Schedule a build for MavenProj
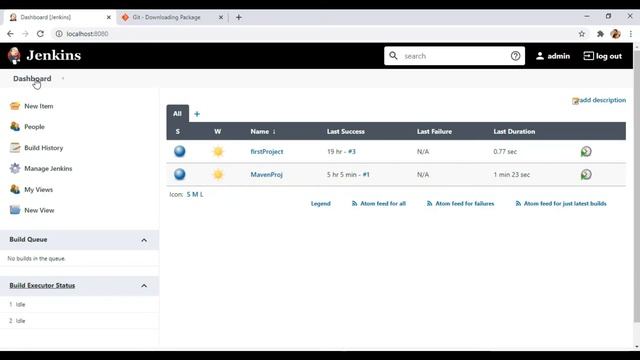Image resolution: width=640 pixels, height=360 pixels. tap(586, 174)
